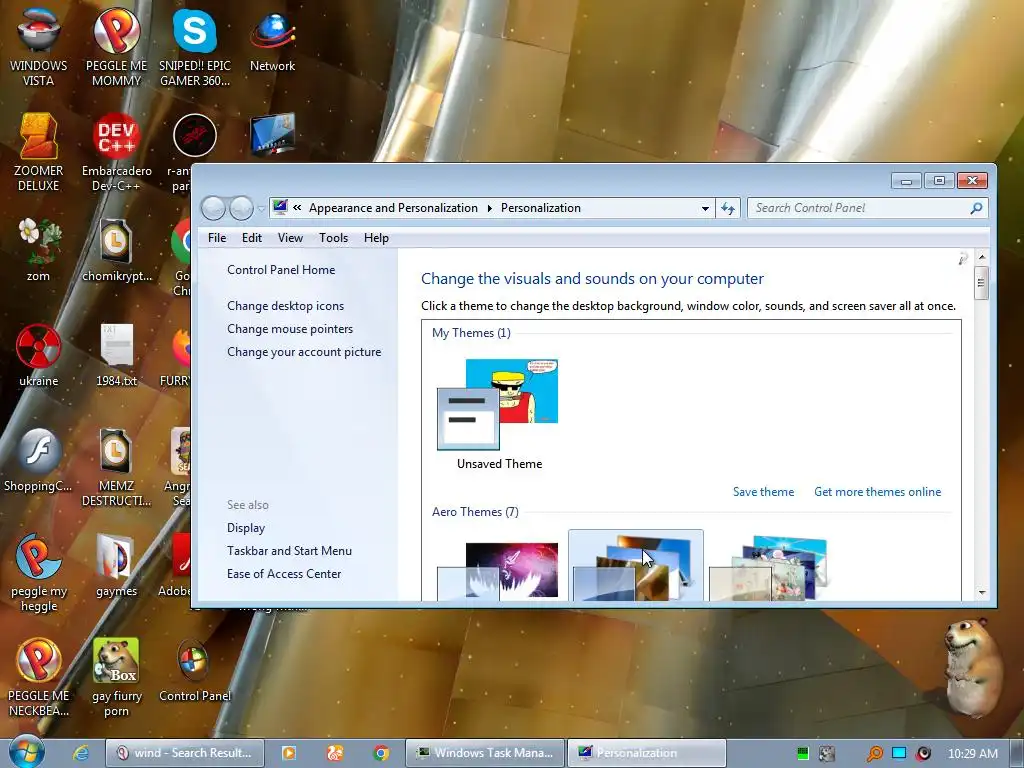Open the gaymes folder icon
The image size is (1024, 768).
116,566
